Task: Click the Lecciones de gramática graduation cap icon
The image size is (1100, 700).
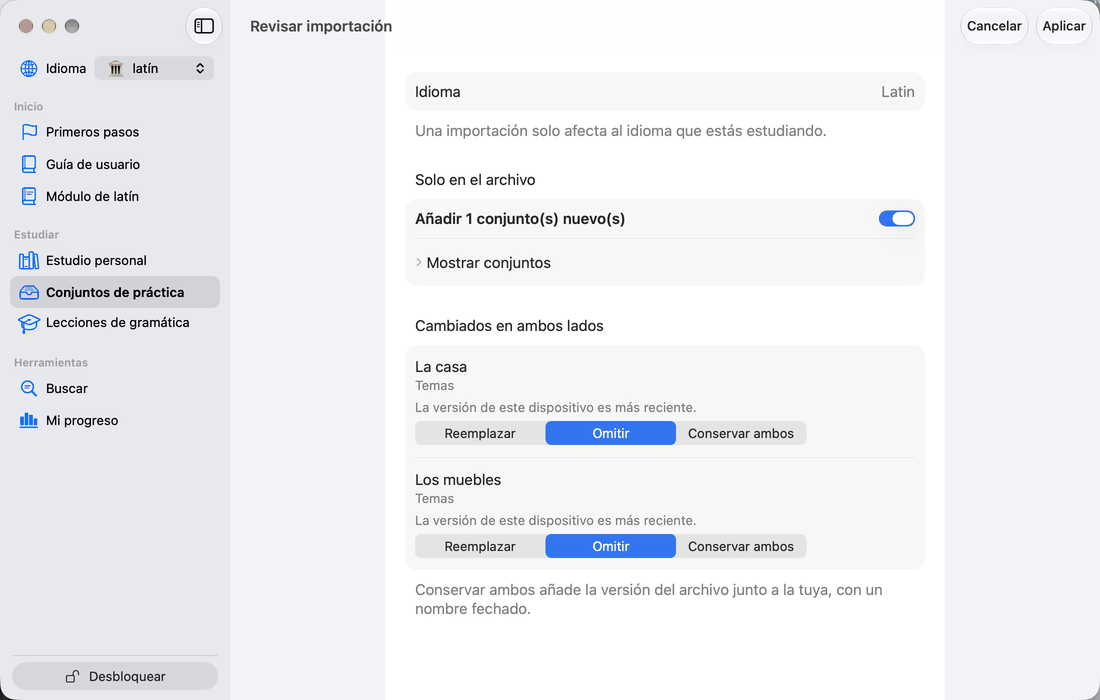Action: click(x=29, y=323)
